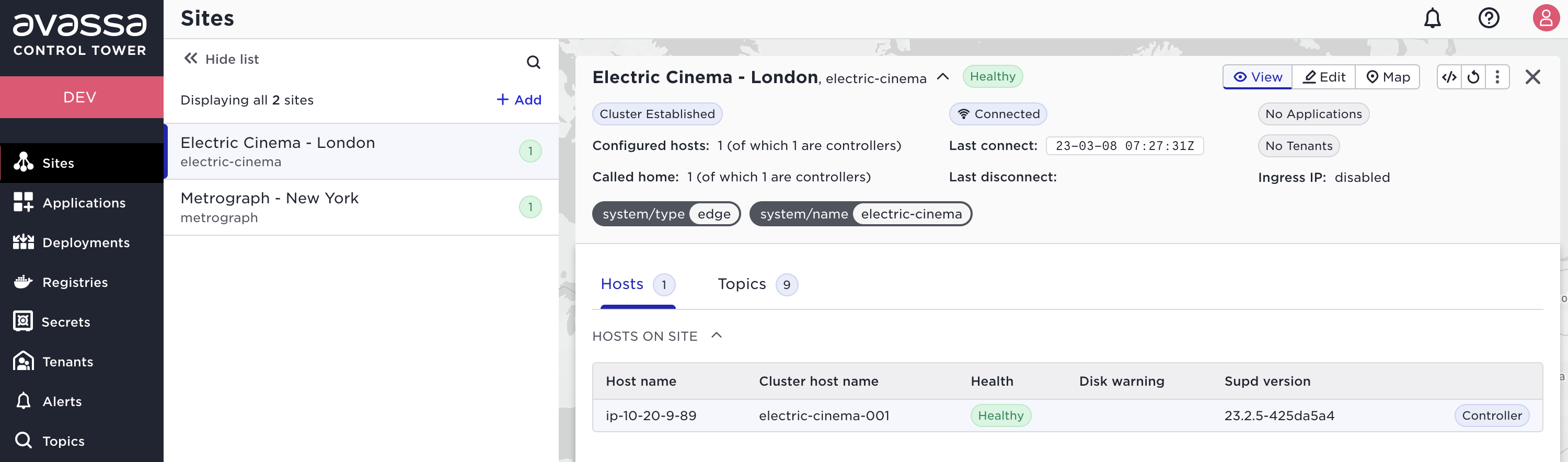1568x462 pixels.
Task: Click the search icon in sites list
Action: [533, 62]
